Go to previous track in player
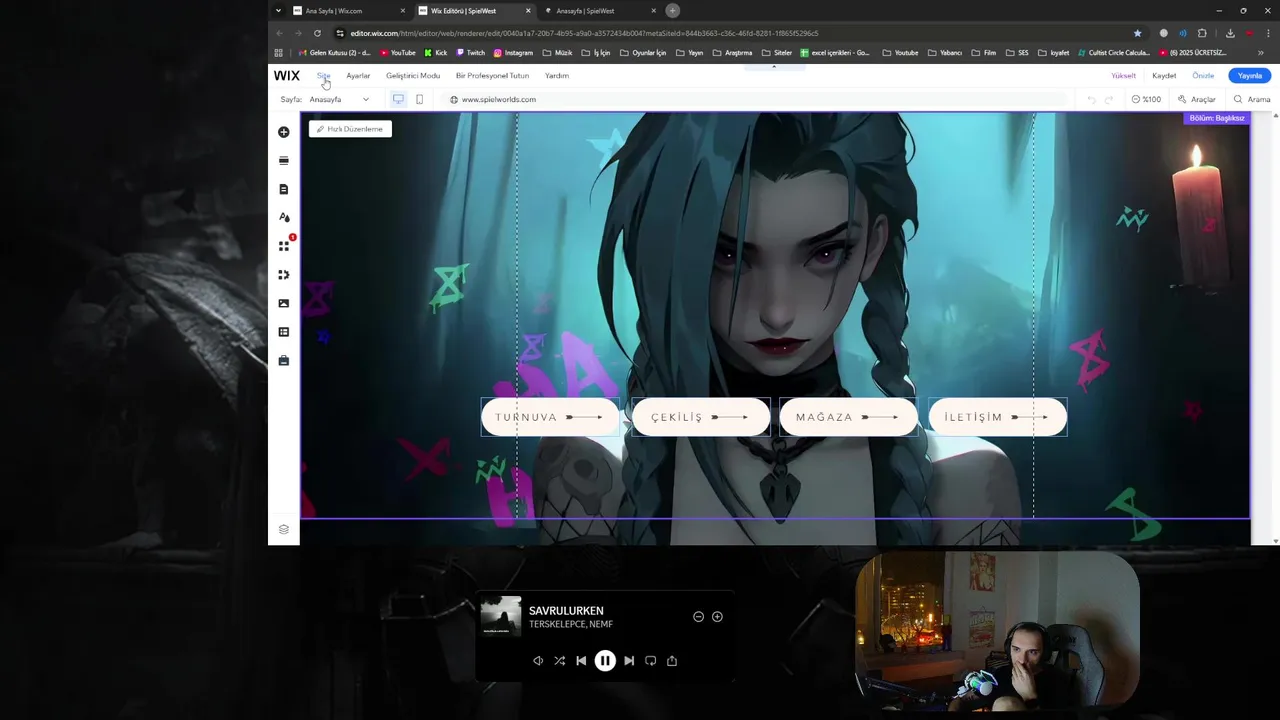Viewport: 1280px width, 720px height. click(581, 661)
